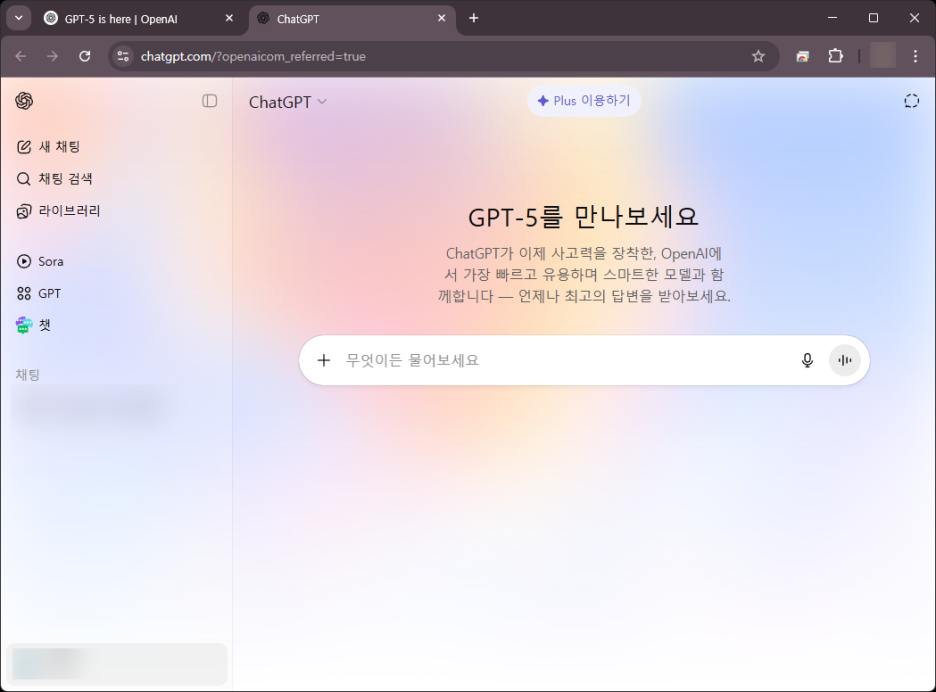The width and height of the screenshot is (936, 692).
Task: Open the blurred recent chat under 채팅
Action: (x=90, y=406)
